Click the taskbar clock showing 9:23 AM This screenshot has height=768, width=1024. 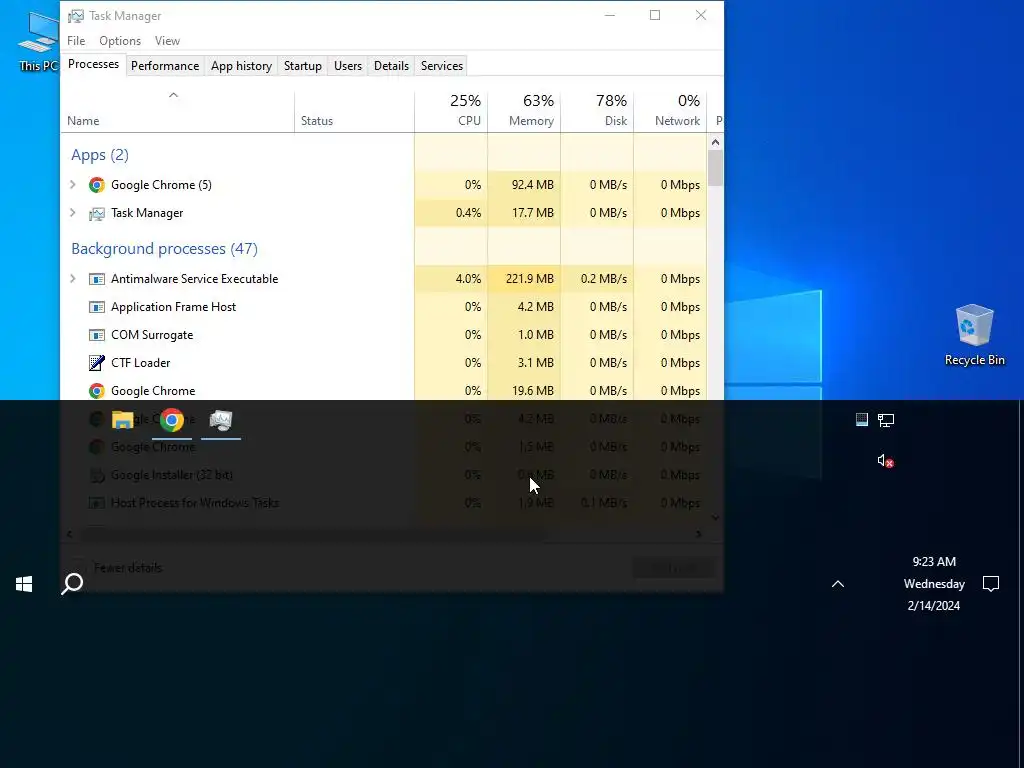pos(934,584)
